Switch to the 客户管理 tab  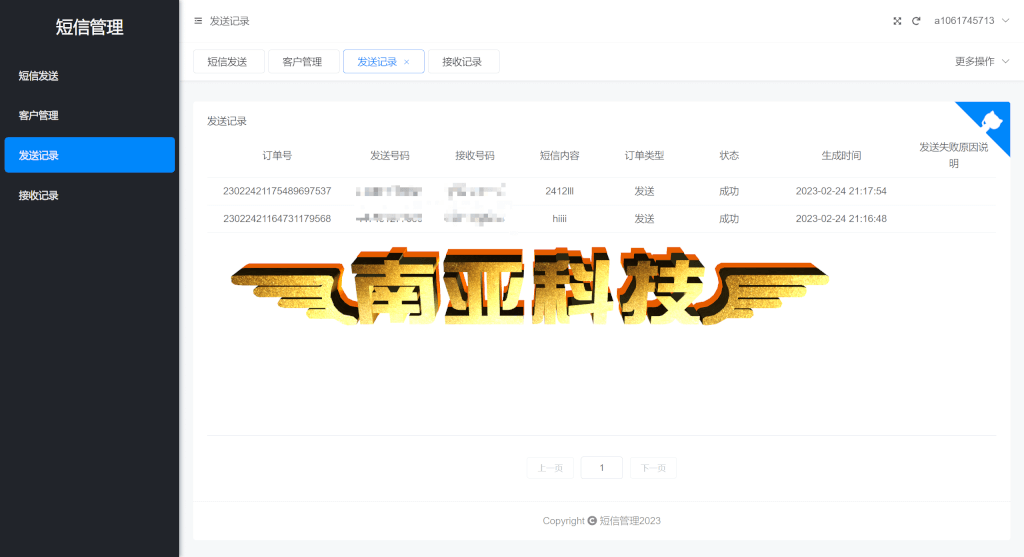(x=303, y=61)
